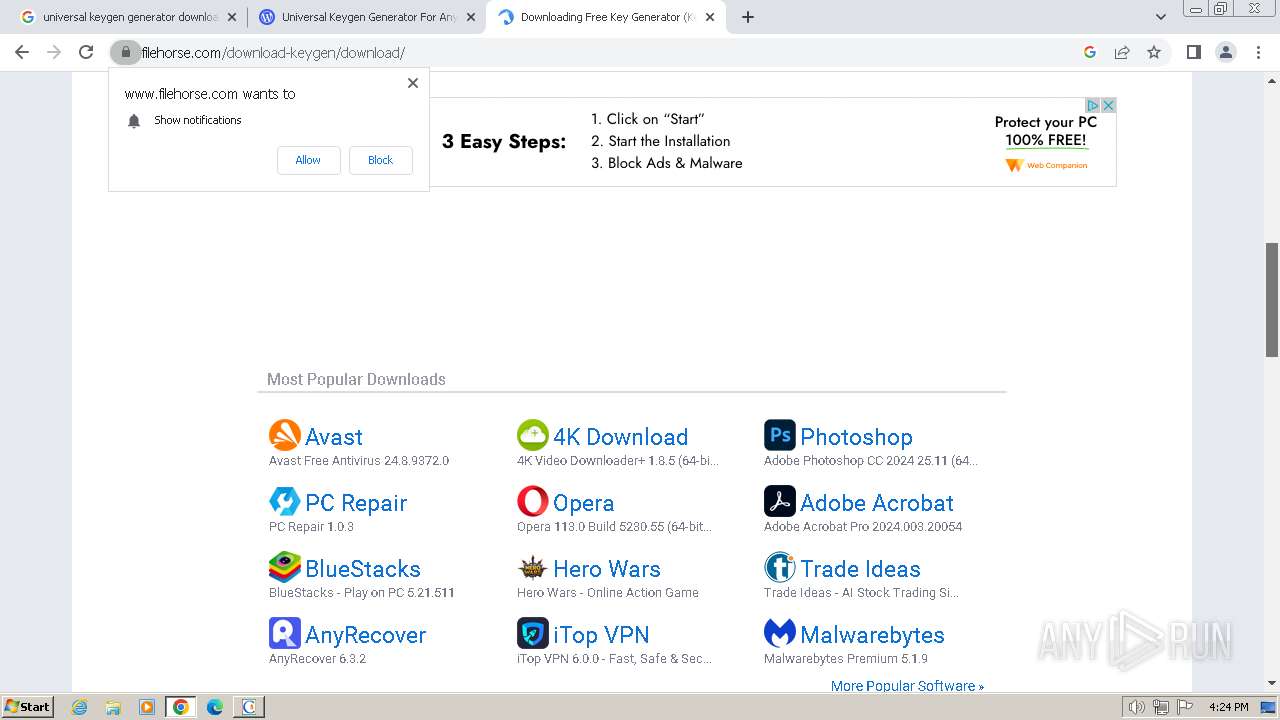This screenshot has width=1280, height=720.
Task: Open the Photoshop download link
Action: pyautogui.click(x=856, y=437)
